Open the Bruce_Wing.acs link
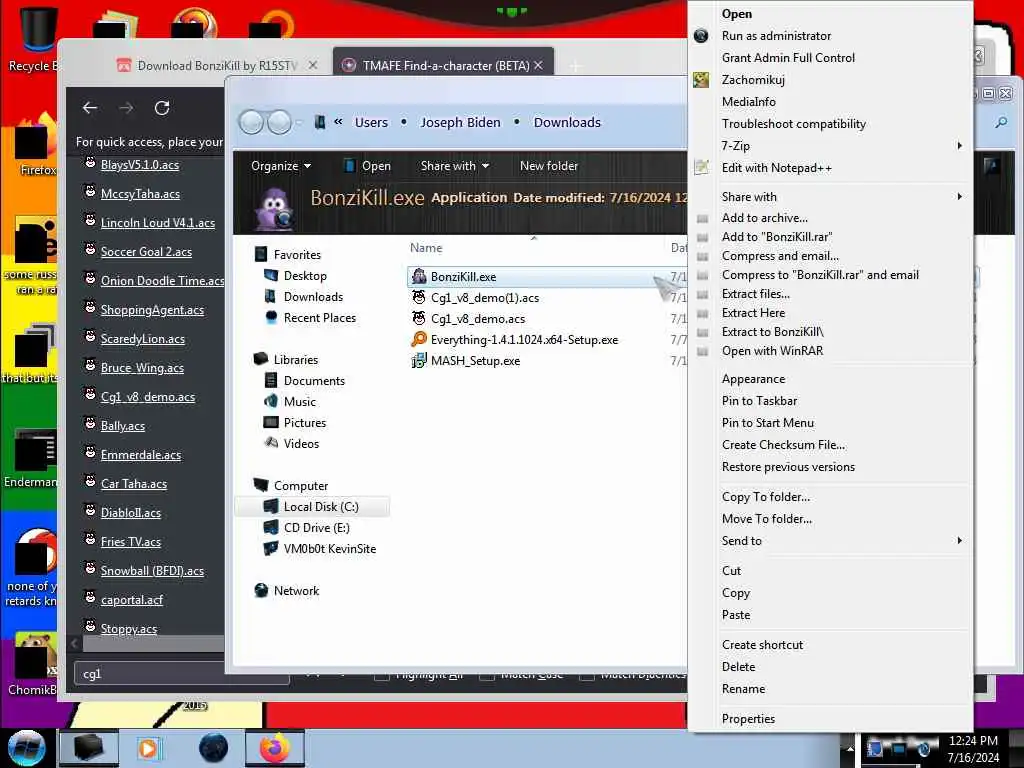The height and width of the screenshot is (768, 1024). click(142, 368)
